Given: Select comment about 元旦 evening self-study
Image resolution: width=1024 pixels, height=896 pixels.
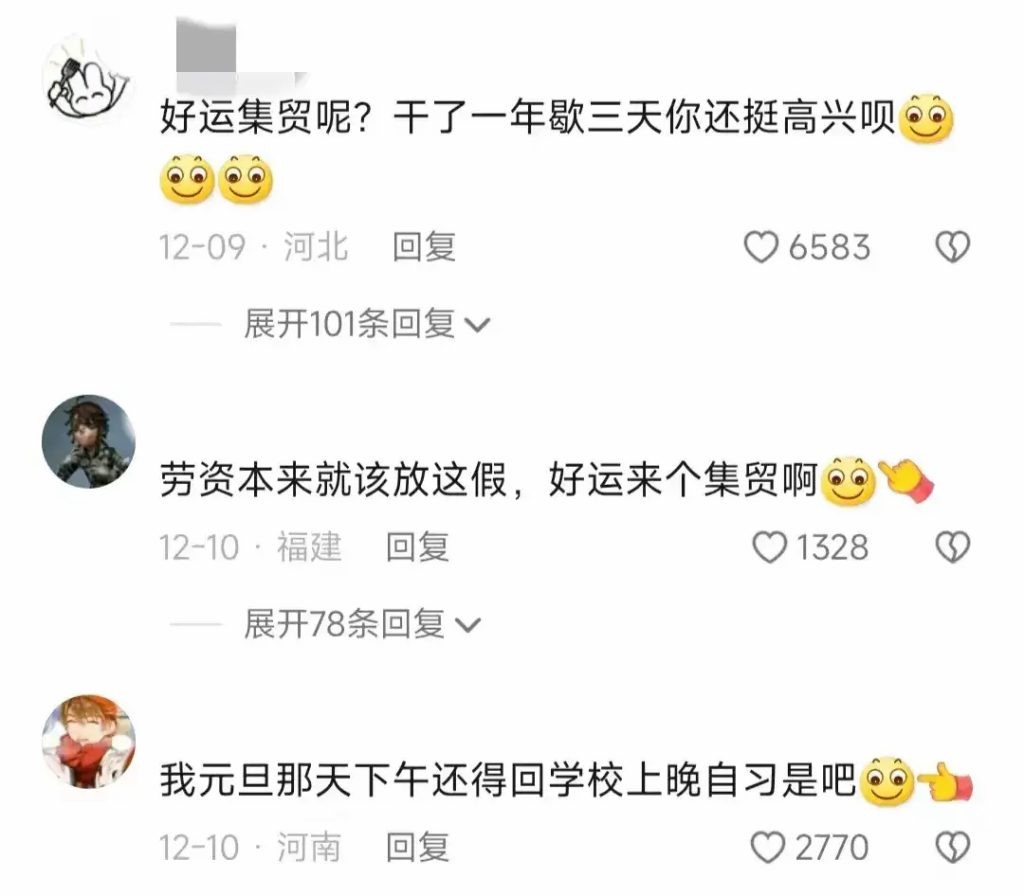Looking at the screenshot, I should pos(507,780).
